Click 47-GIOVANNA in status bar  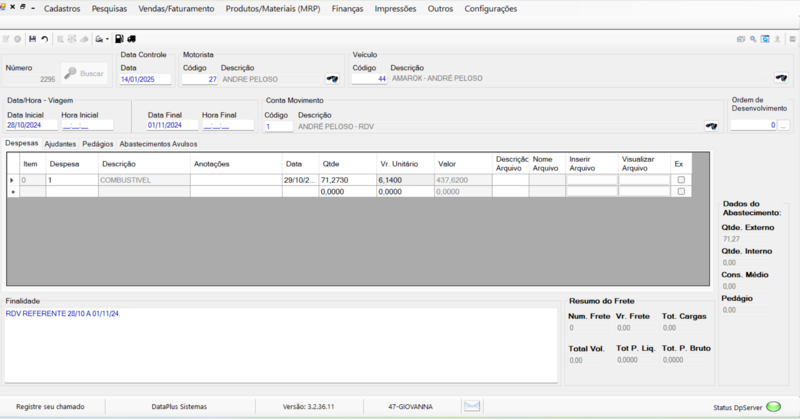pyautogui.click(x=410, y=407)
